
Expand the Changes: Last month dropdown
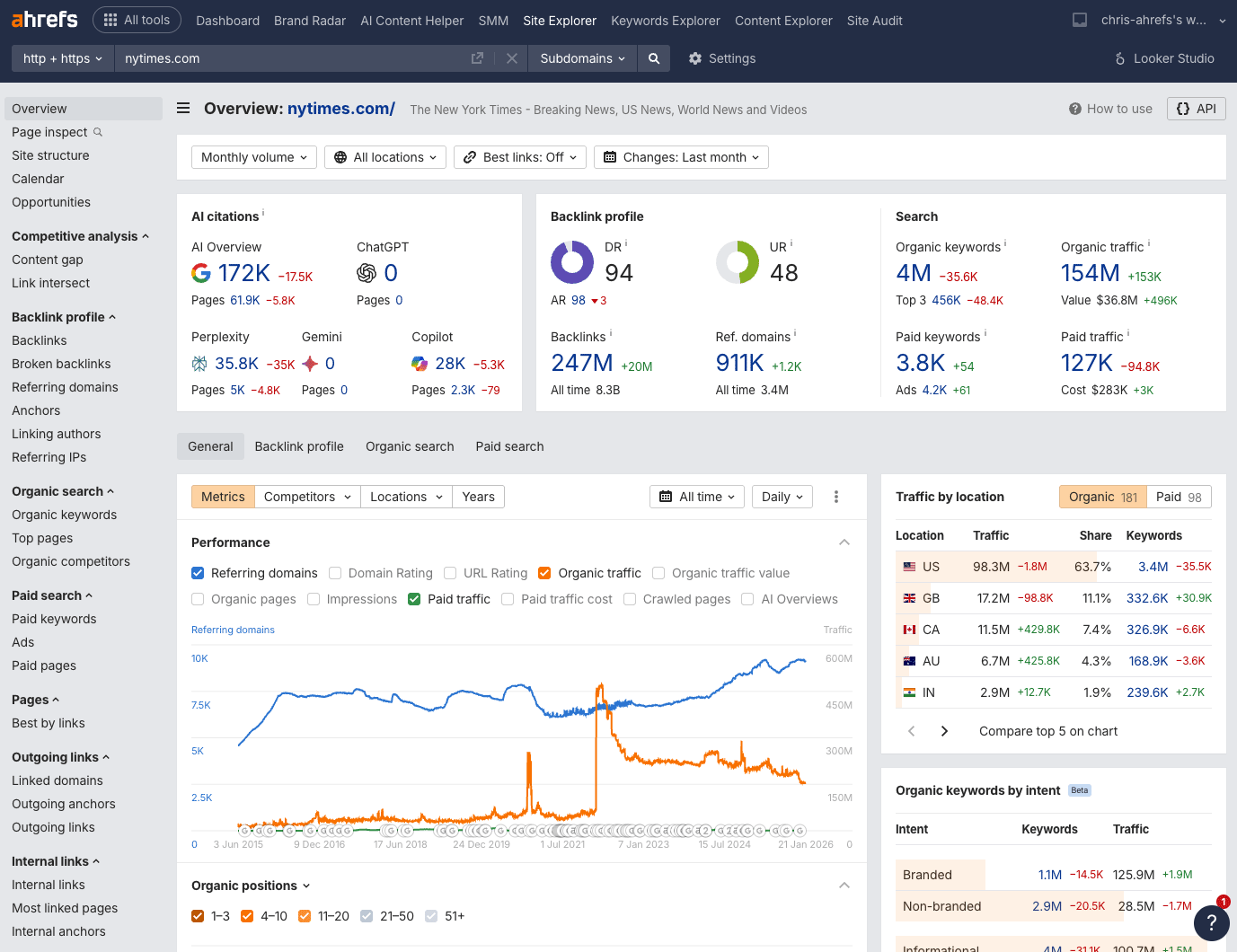click(x=680, y=156)
